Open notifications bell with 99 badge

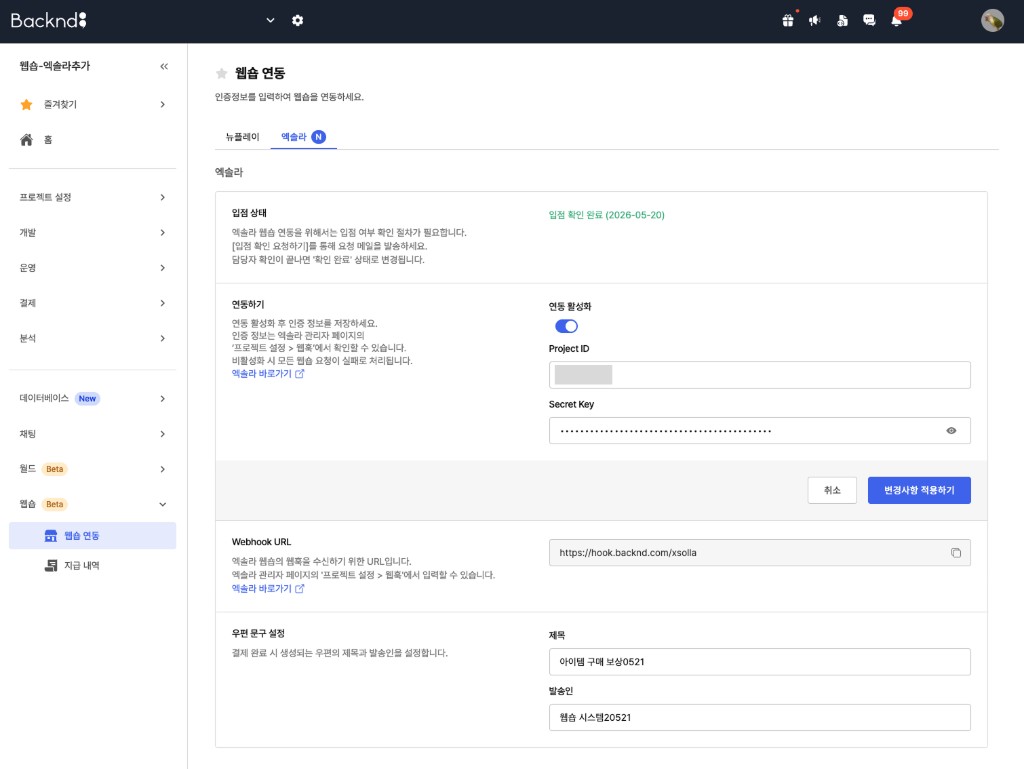coord(897,20)
